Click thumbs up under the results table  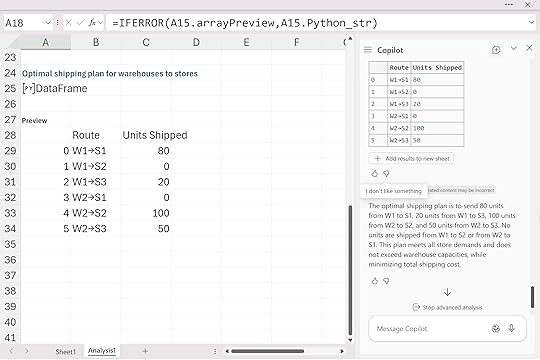(375, 174)
